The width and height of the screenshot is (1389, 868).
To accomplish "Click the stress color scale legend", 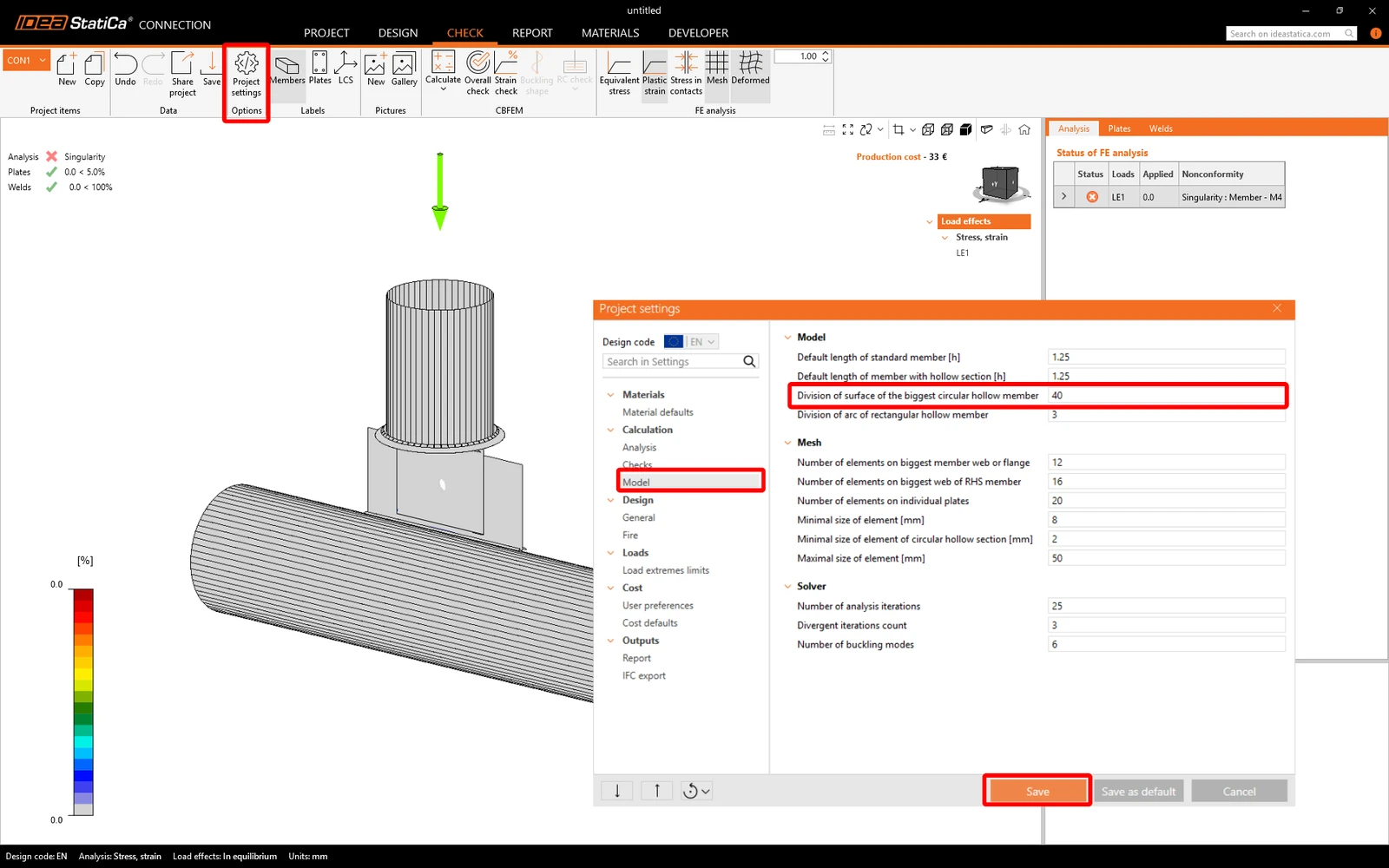I will pyautogui.click(x=83, y=701).
